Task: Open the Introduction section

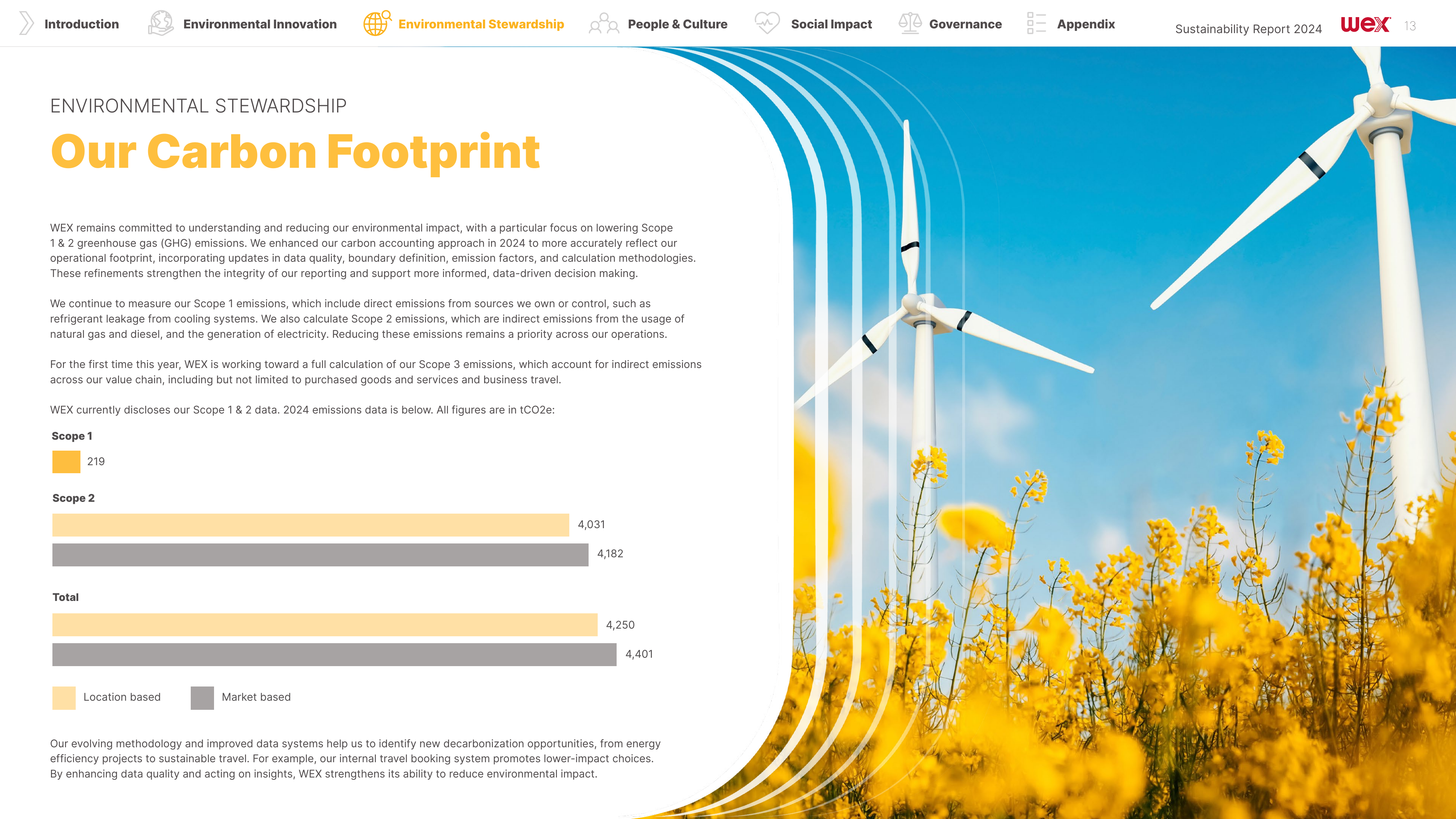Action: click(x=82, y=24)
